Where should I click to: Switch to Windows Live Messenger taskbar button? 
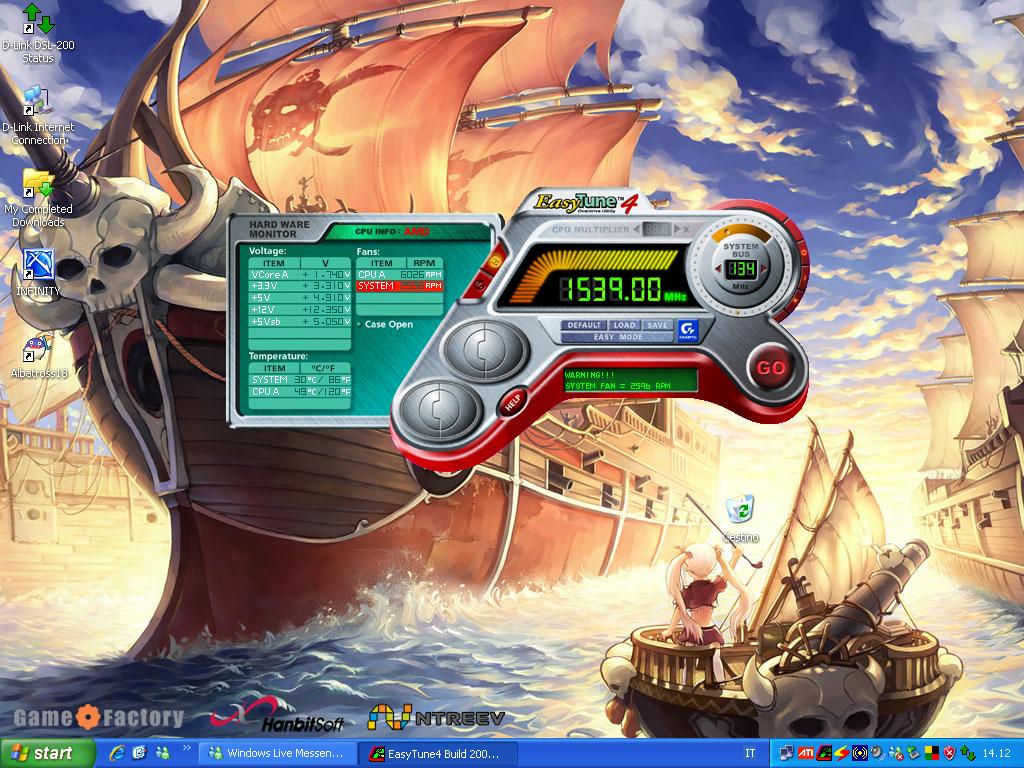coord(278,754)
